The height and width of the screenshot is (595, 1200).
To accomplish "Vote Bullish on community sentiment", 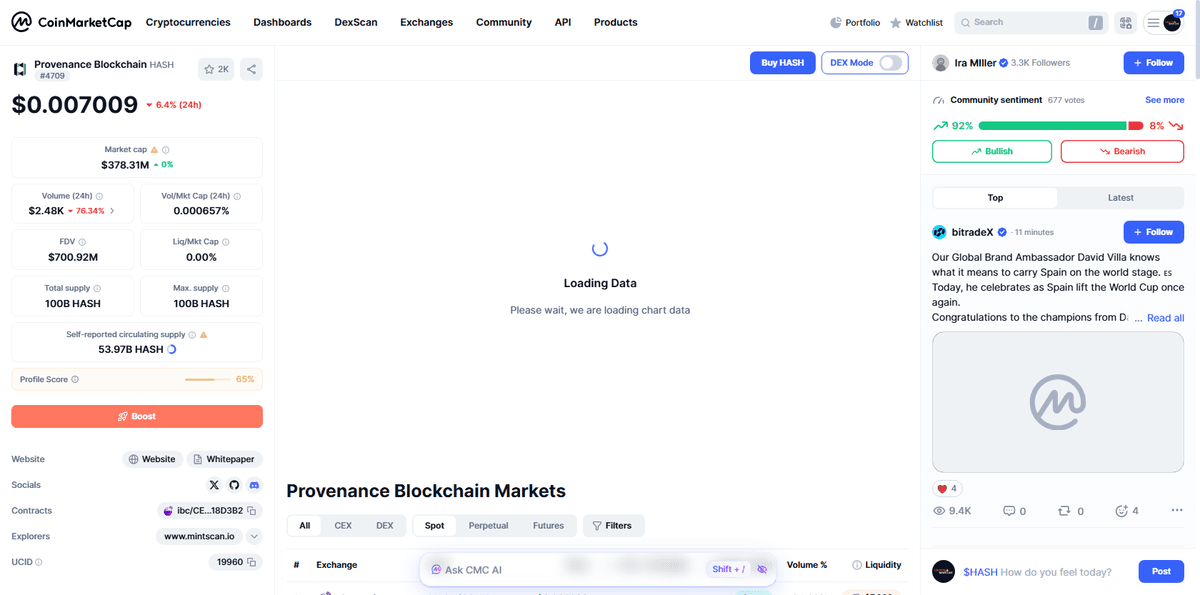I will 992,151.
